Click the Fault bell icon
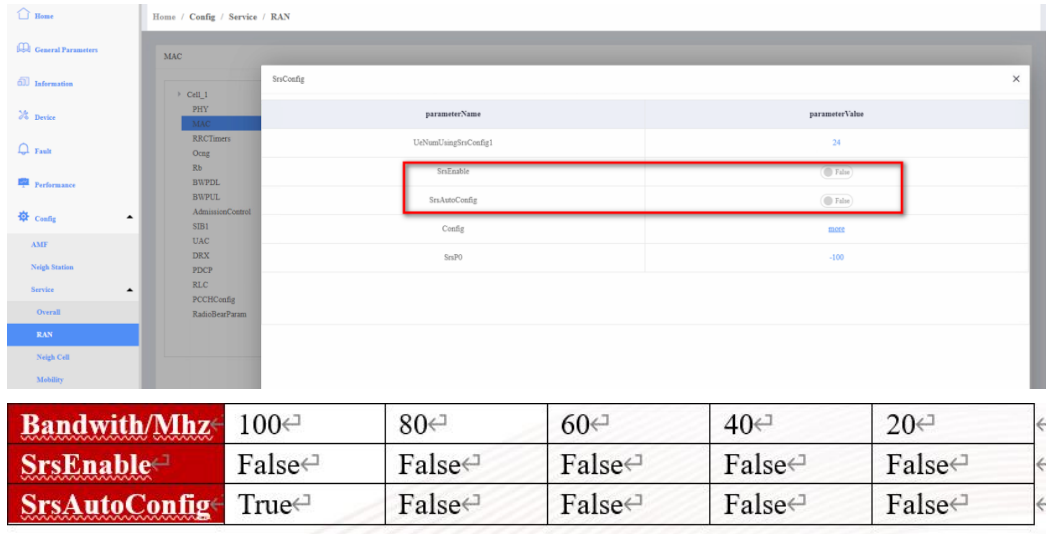Viewport: 1064px width, 541px height. pos(22,150)
